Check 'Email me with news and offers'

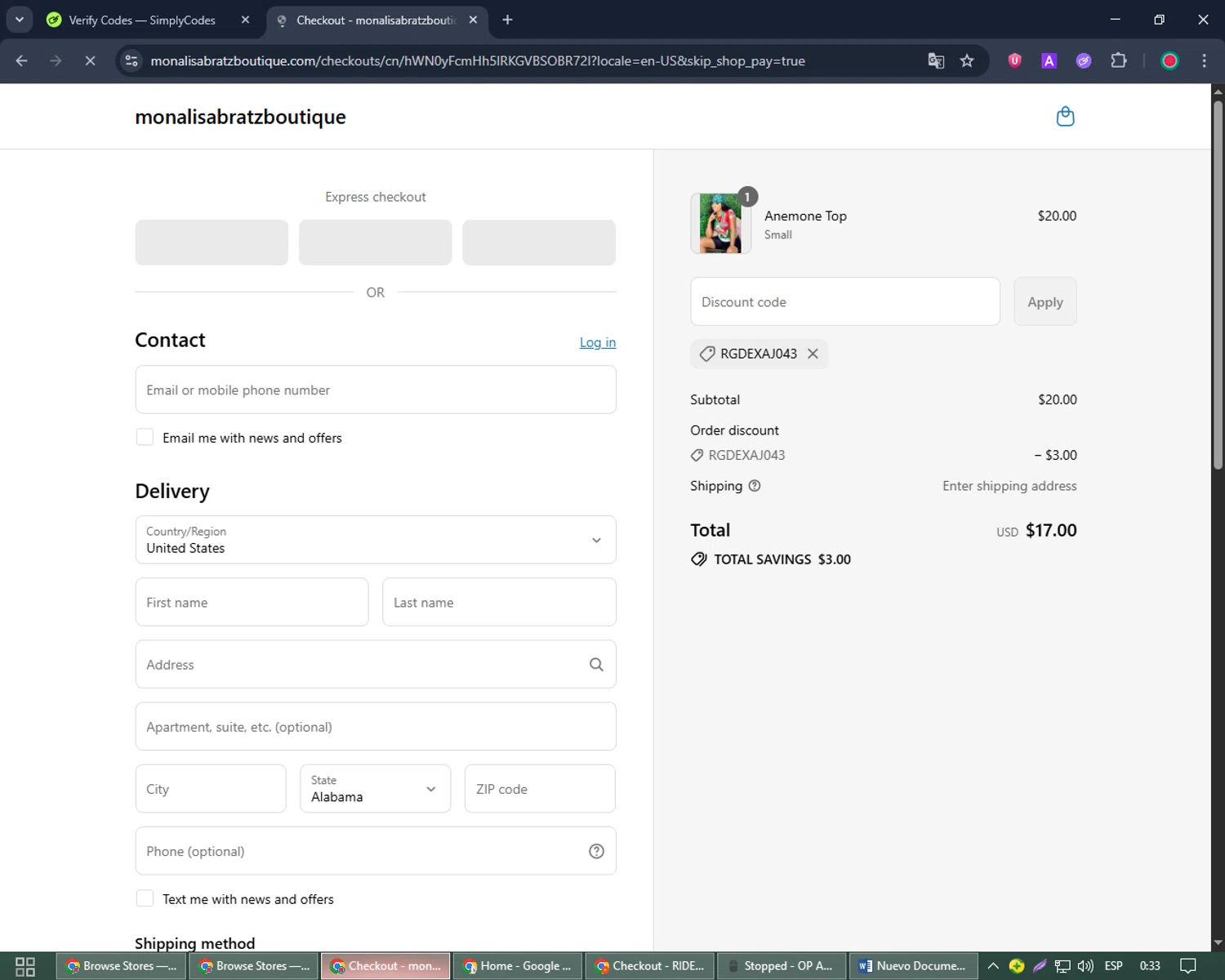[x=145, y=437]
